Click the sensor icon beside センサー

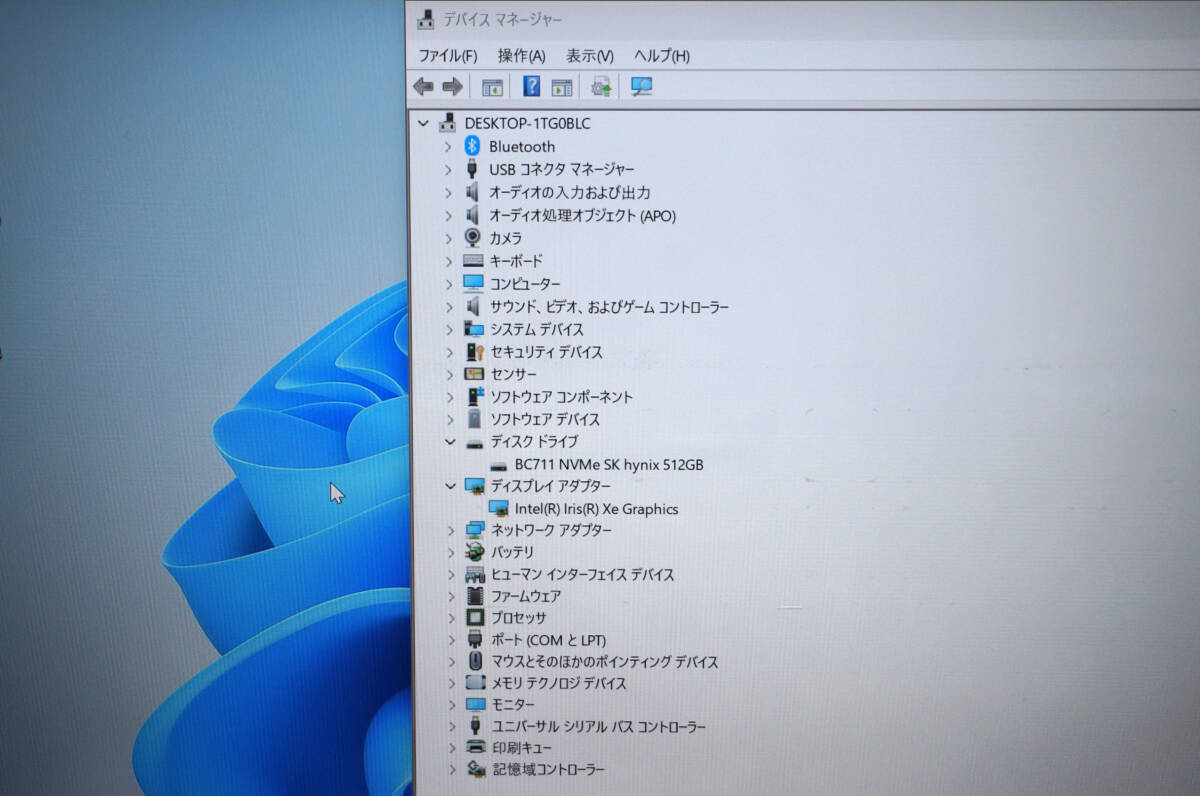coord(475,374)
